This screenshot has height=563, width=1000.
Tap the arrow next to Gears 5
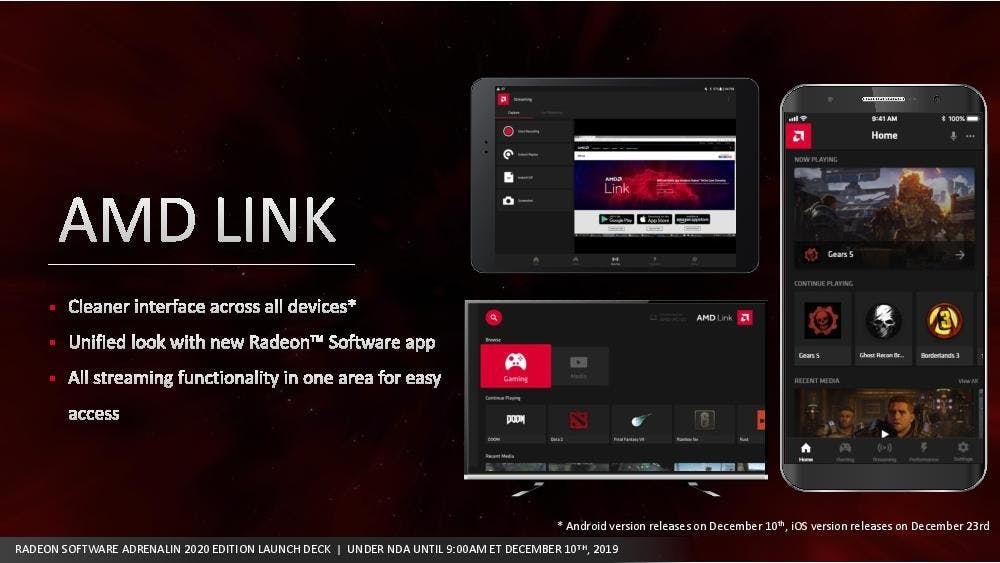[960, 254]
